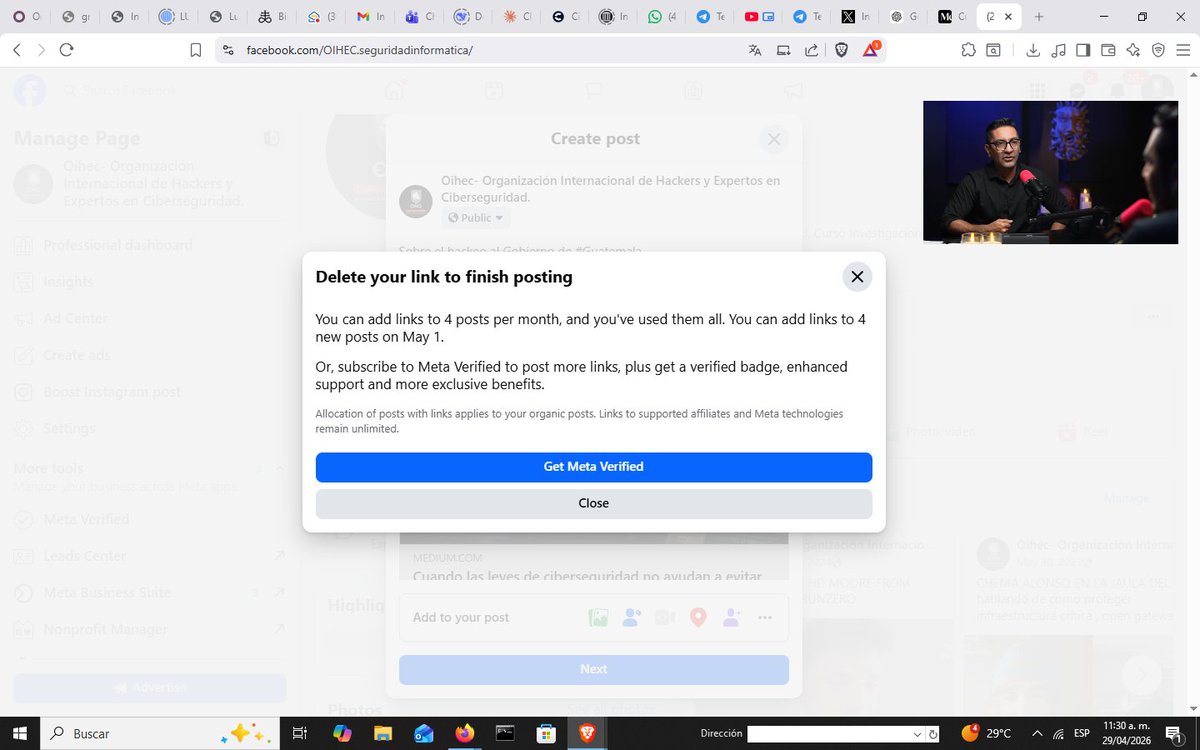Image resolution: width=1200 pixels, height=750 pixels.
Task: Click the share page icon in address bar
Action: tap(811, 50)
